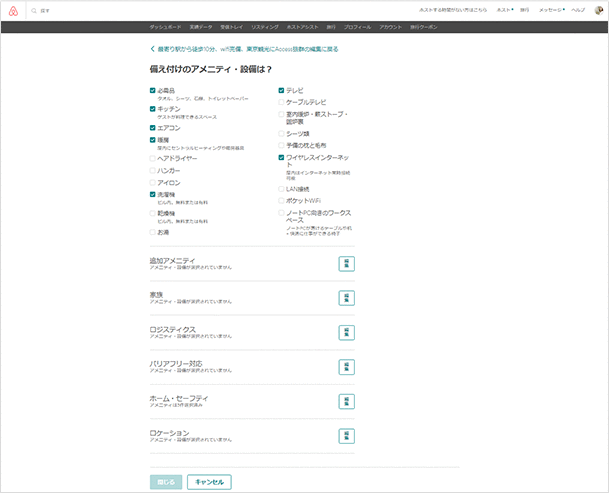Edit the バリアフリー対応 section
Screen dimensions: 609x493
click(x=346, y=367)
